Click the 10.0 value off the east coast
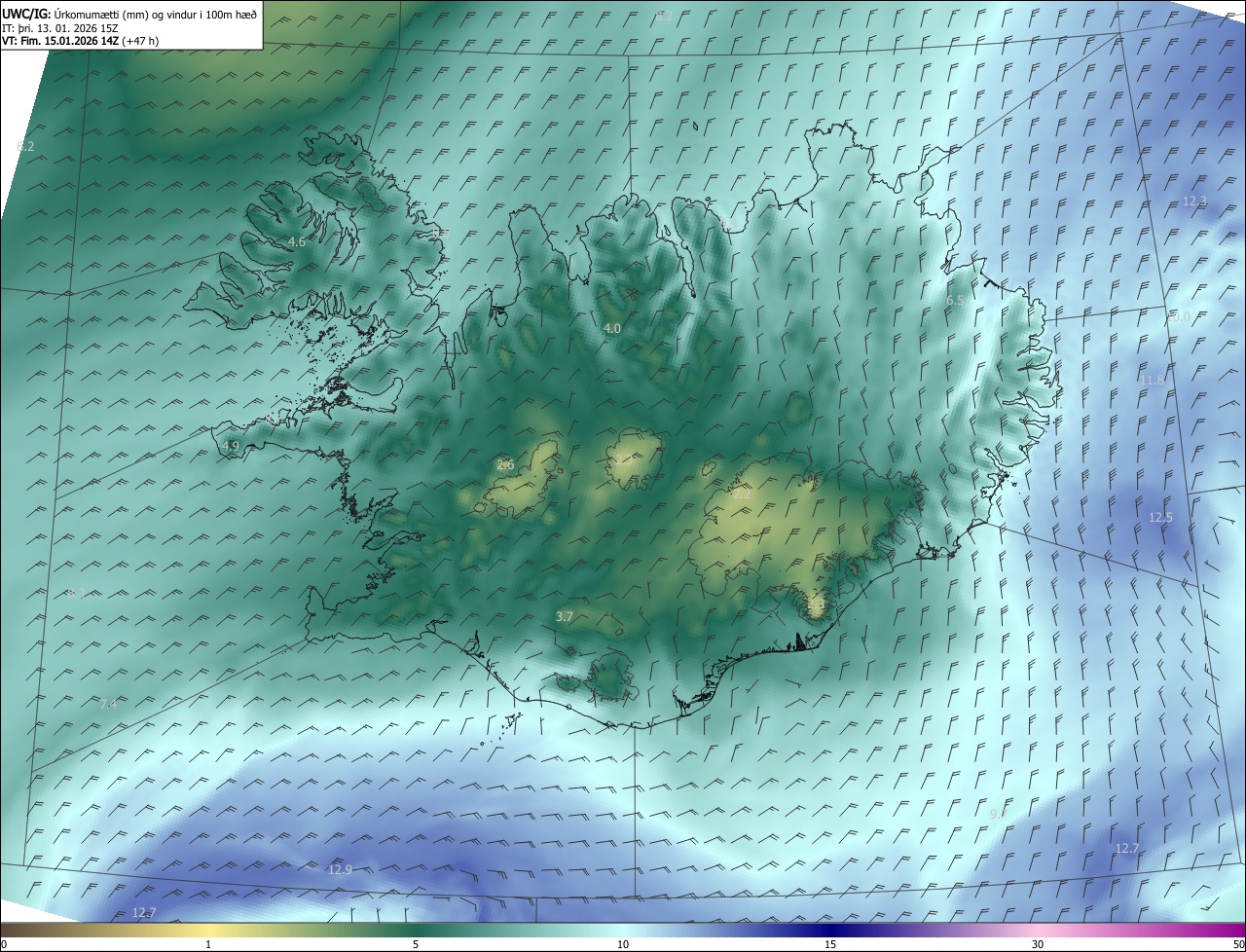 pos(1179,316)
